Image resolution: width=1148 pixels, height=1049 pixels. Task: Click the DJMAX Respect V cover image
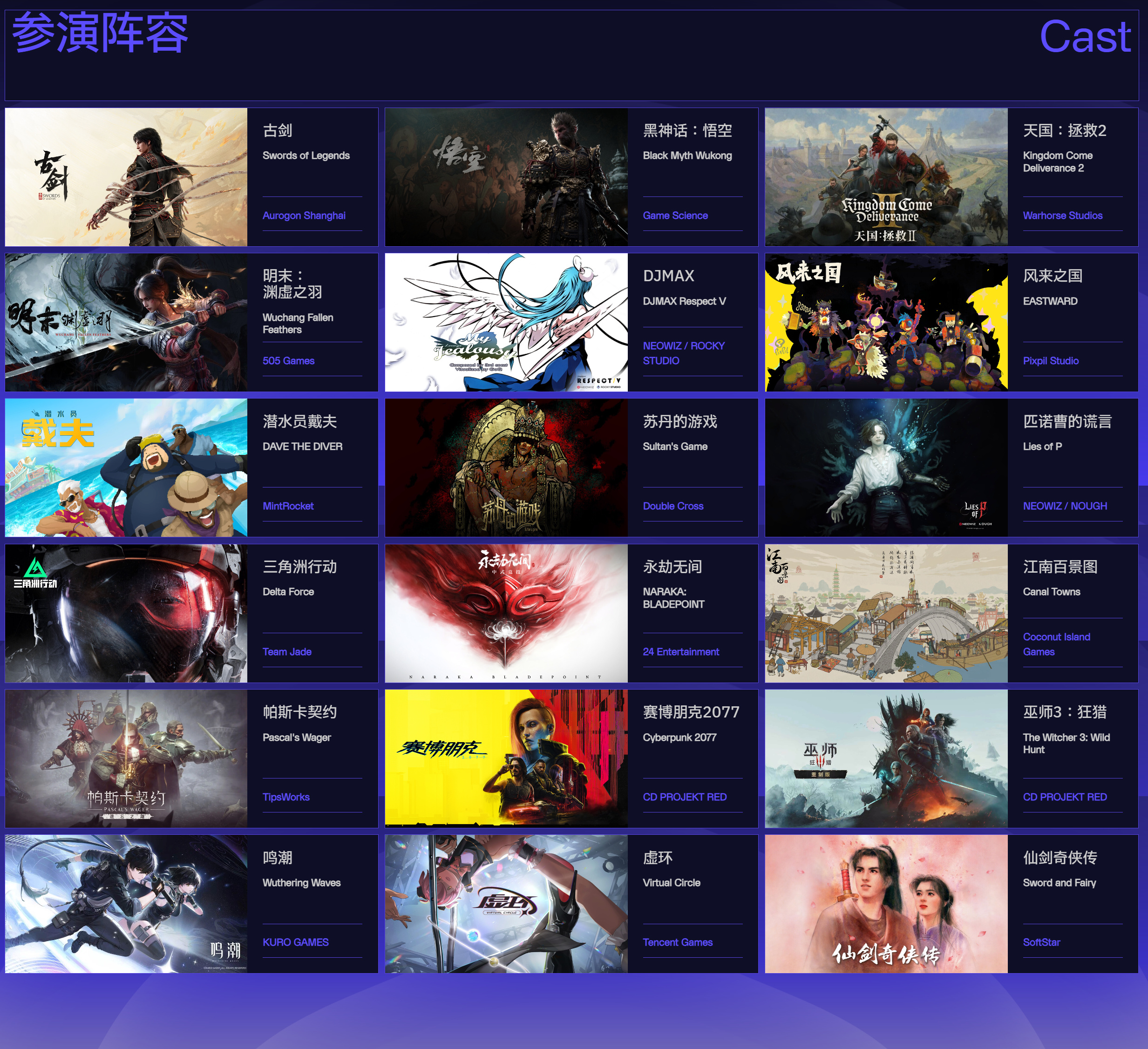(x=506, y=322)
